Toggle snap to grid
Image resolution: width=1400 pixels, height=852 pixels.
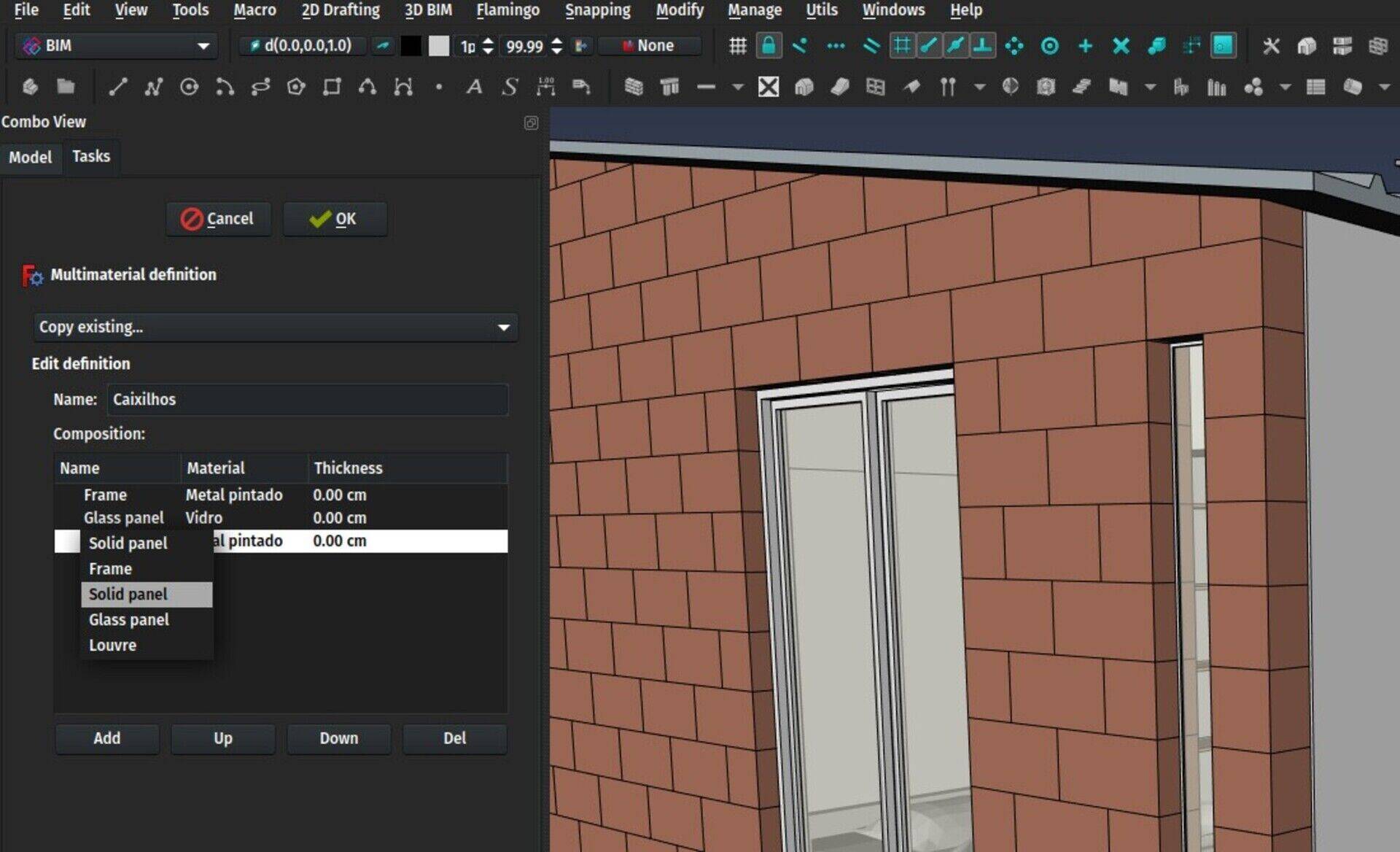point(902,46)
